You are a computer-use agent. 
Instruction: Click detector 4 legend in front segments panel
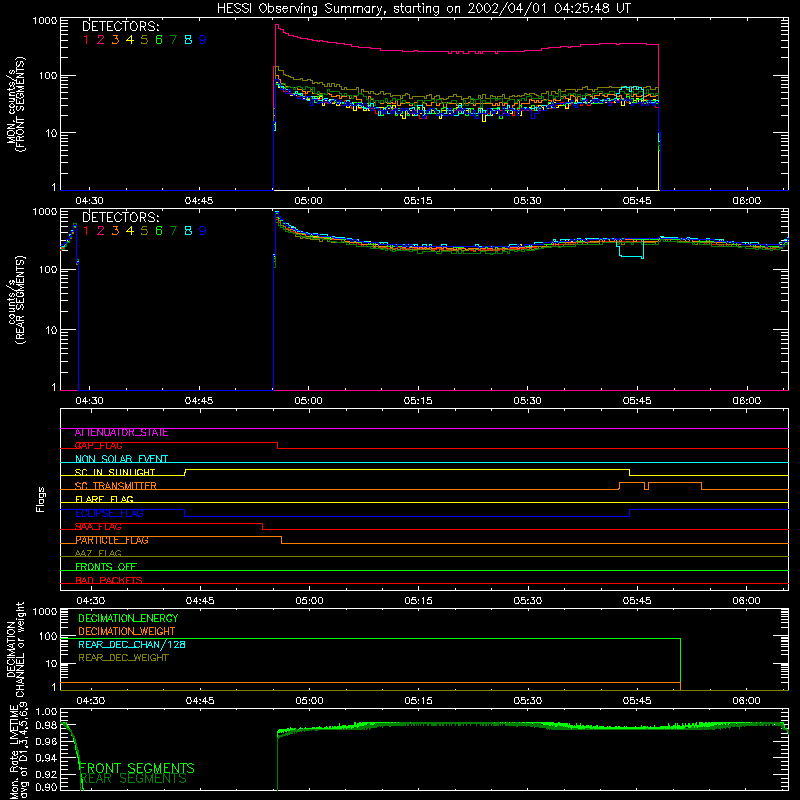pyautogui.click(x=130, y=40)
